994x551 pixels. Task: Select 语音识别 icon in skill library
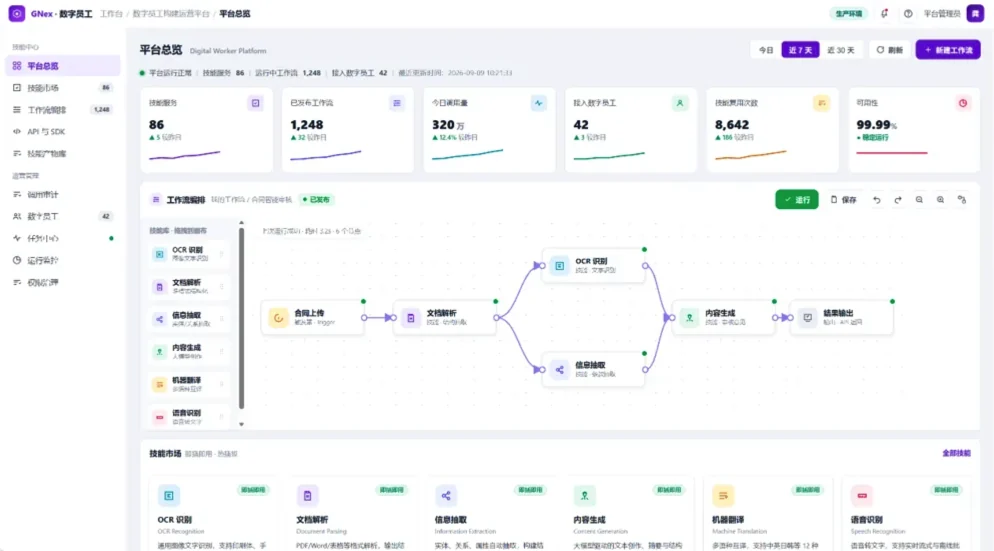[x=159, y=417]
